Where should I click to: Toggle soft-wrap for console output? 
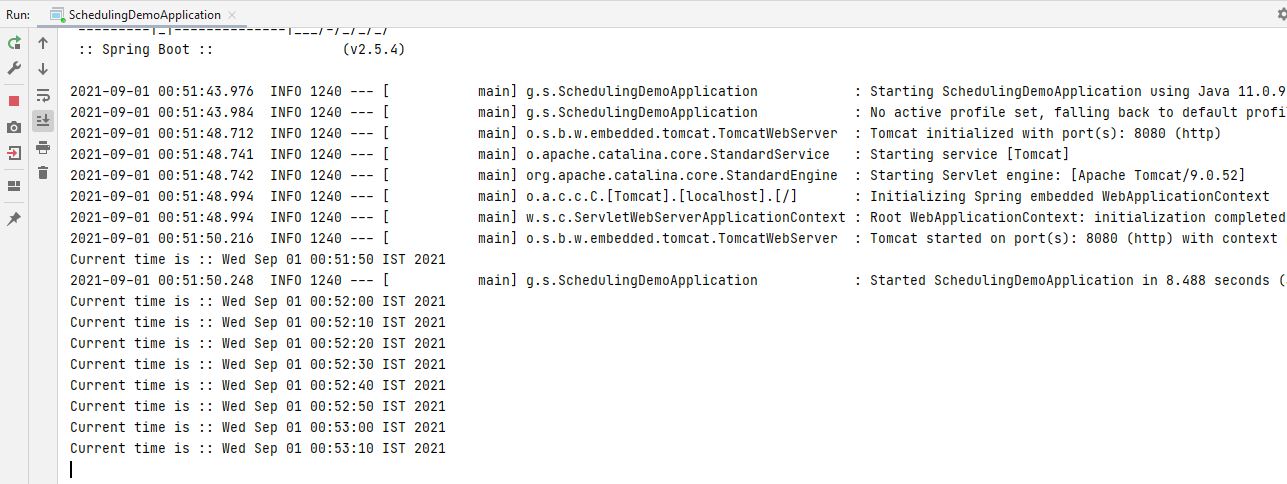(43, 95)
